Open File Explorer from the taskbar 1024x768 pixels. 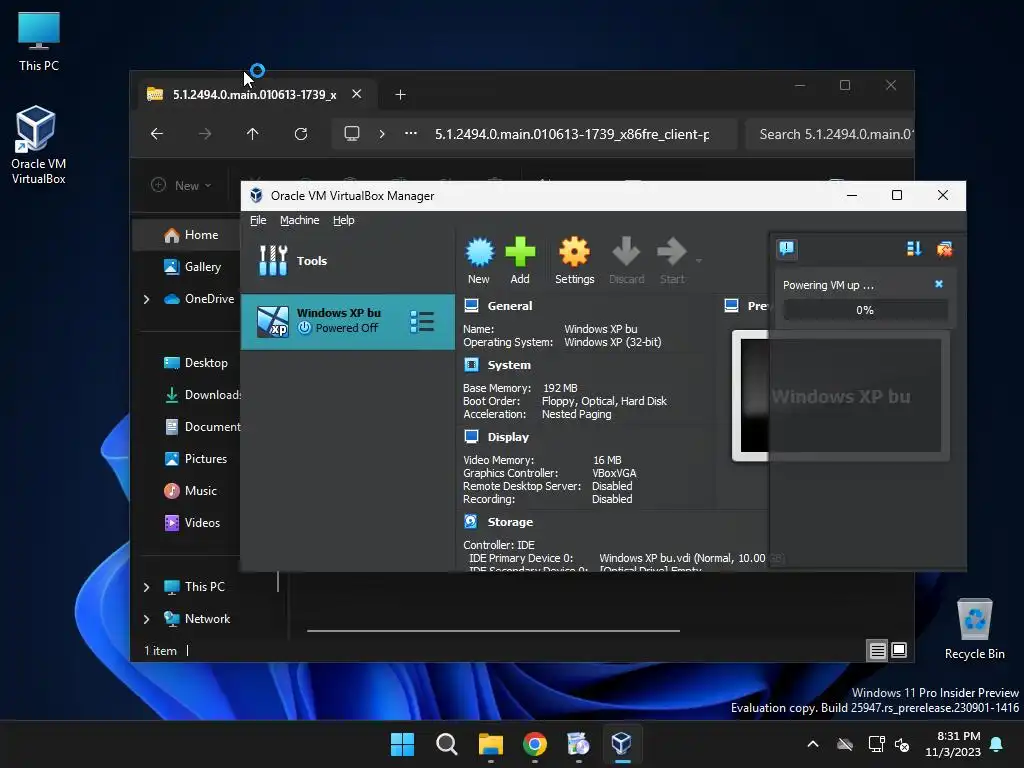coord(490,744)
